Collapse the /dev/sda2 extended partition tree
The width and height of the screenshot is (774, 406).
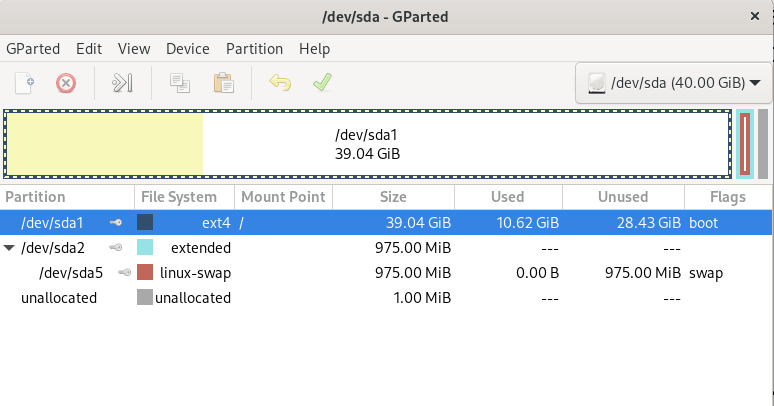click(9, 247)
